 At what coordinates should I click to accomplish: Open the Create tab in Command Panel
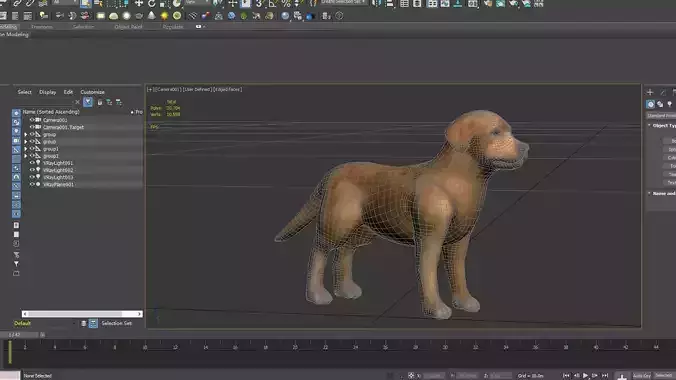point(650,92)
